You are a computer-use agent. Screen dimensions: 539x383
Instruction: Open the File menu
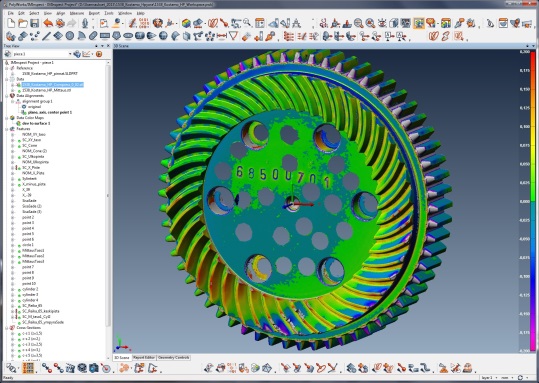point(11,13)
